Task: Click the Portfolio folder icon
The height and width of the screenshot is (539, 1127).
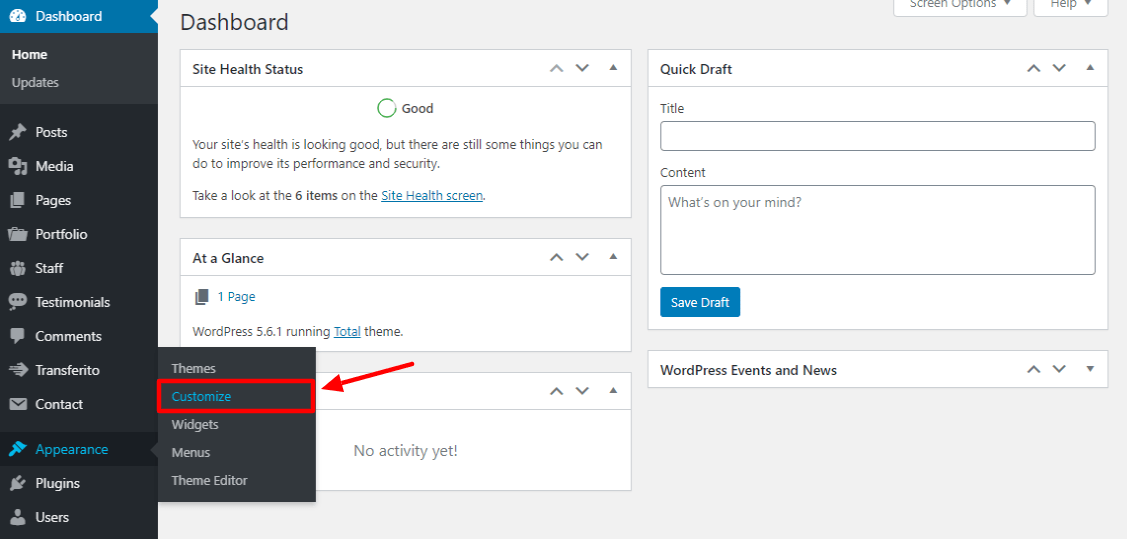Action: (17, 234)
